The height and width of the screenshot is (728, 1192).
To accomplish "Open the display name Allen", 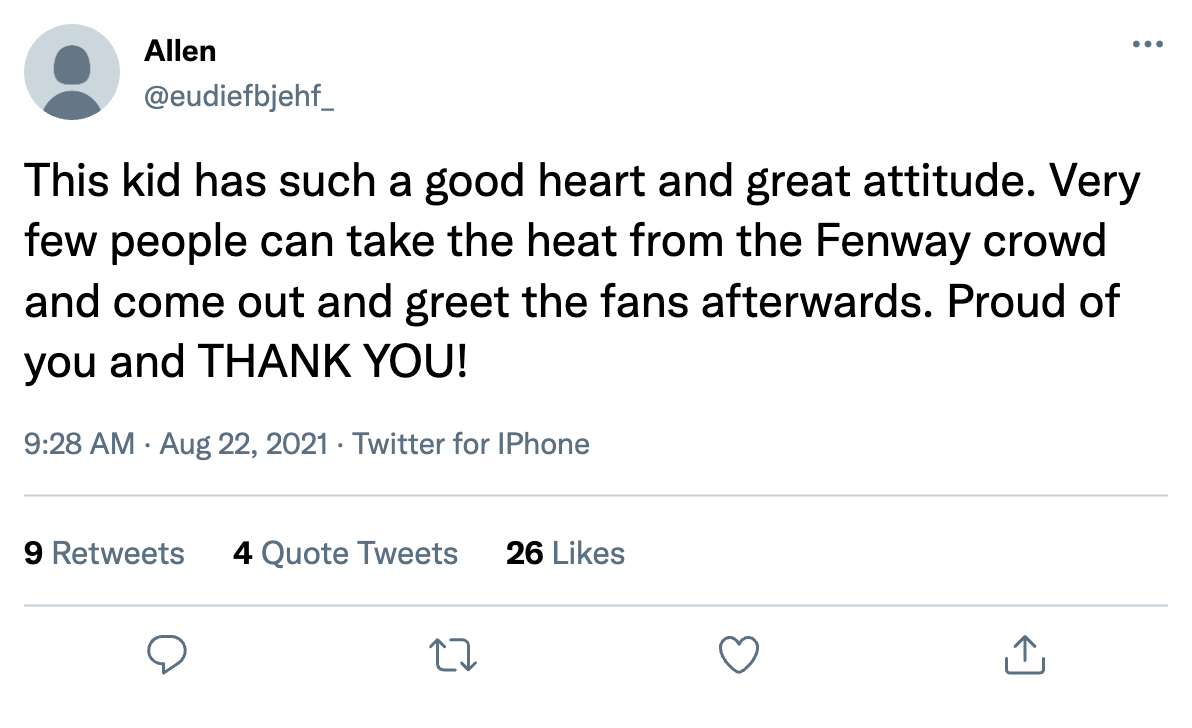I will tap(180, 50).
